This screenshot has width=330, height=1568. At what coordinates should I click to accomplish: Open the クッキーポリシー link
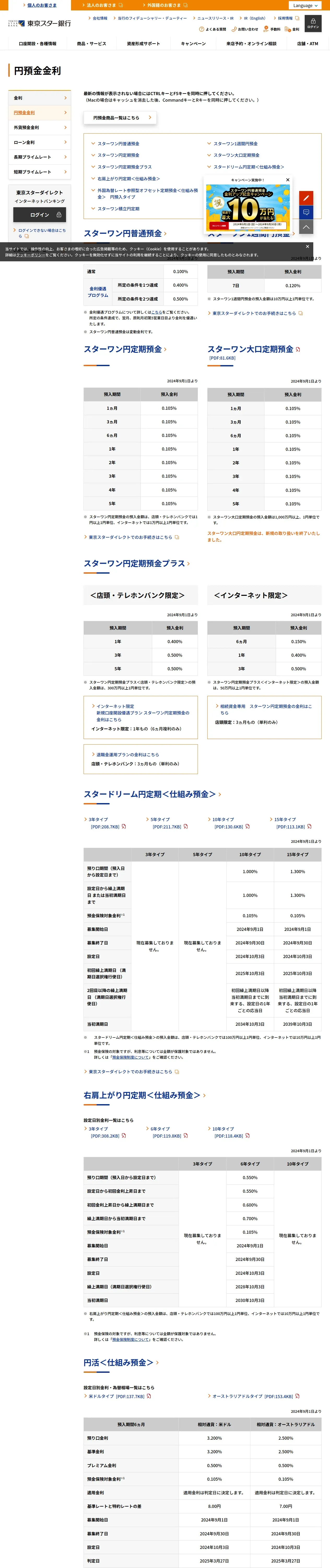31,255
